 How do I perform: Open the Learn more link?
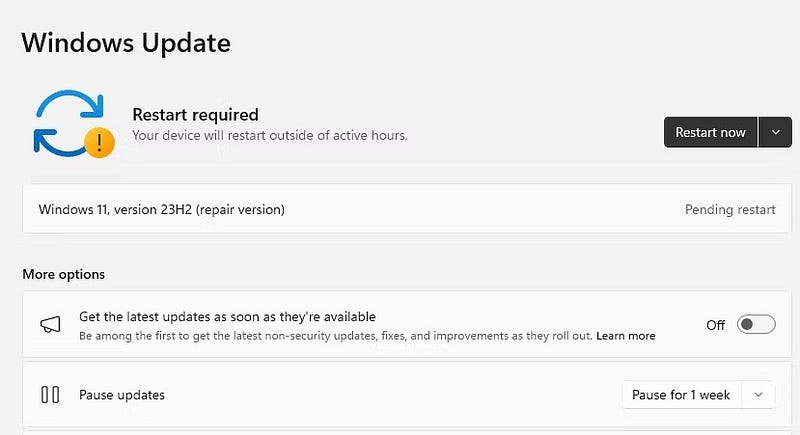[x=626, y=336]
